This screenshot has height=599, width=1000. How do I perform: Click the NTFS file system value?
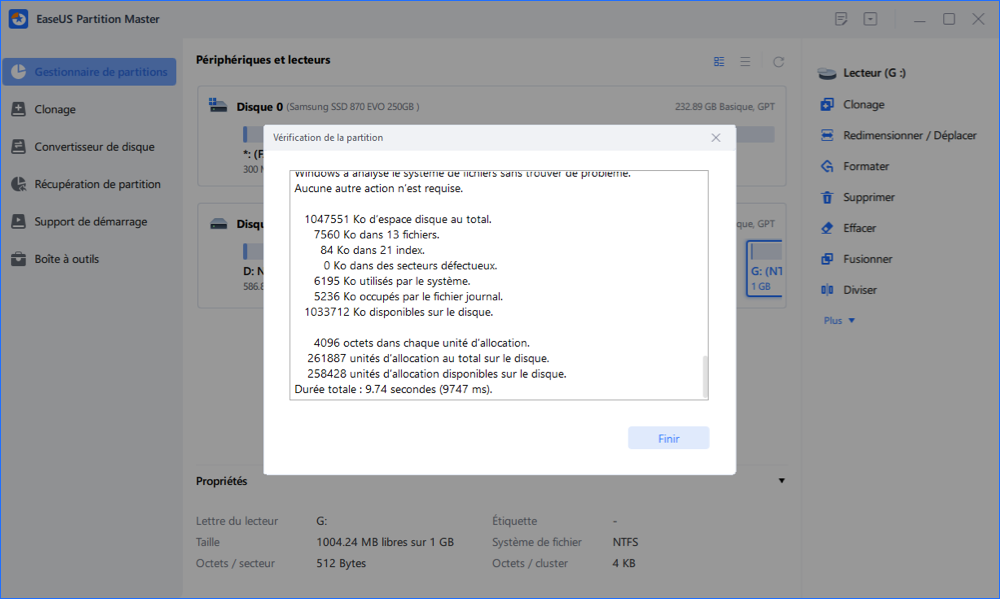[x=626, y=542]
